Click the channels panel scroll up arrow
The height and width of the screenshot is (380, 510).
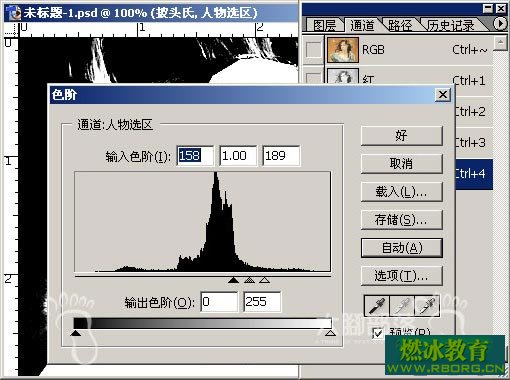[500, 43]
